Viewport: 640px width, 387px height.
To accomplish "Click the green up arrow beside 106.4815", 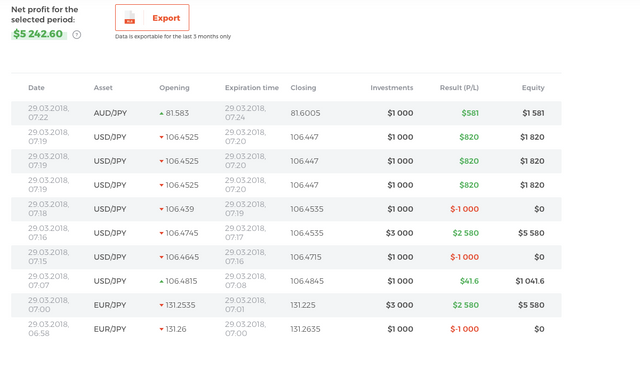I will click(161, 281).
